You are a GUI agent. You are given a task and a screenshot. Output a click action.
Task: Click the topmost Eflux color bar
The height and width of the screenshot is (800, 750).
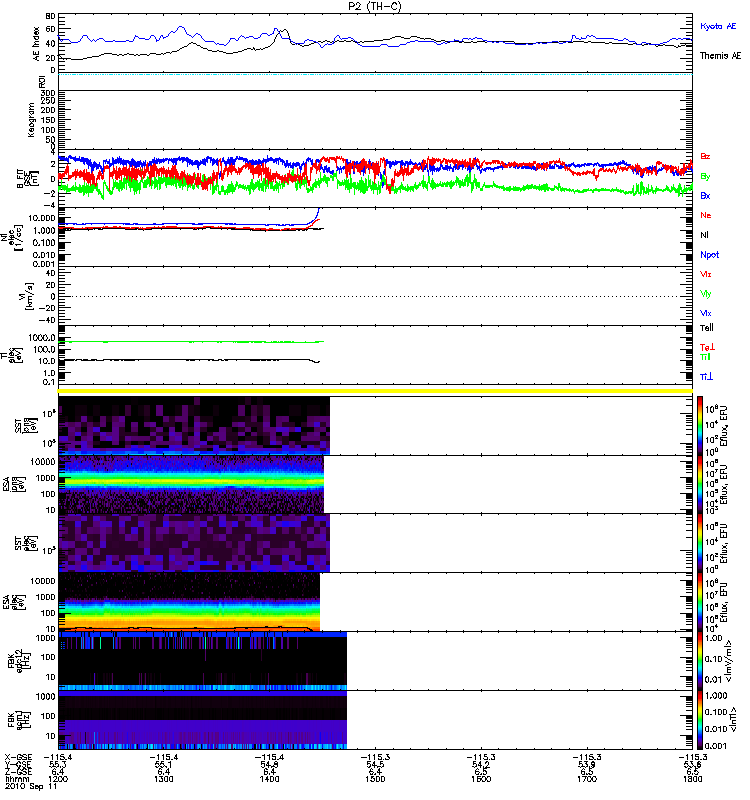(700, 426)
